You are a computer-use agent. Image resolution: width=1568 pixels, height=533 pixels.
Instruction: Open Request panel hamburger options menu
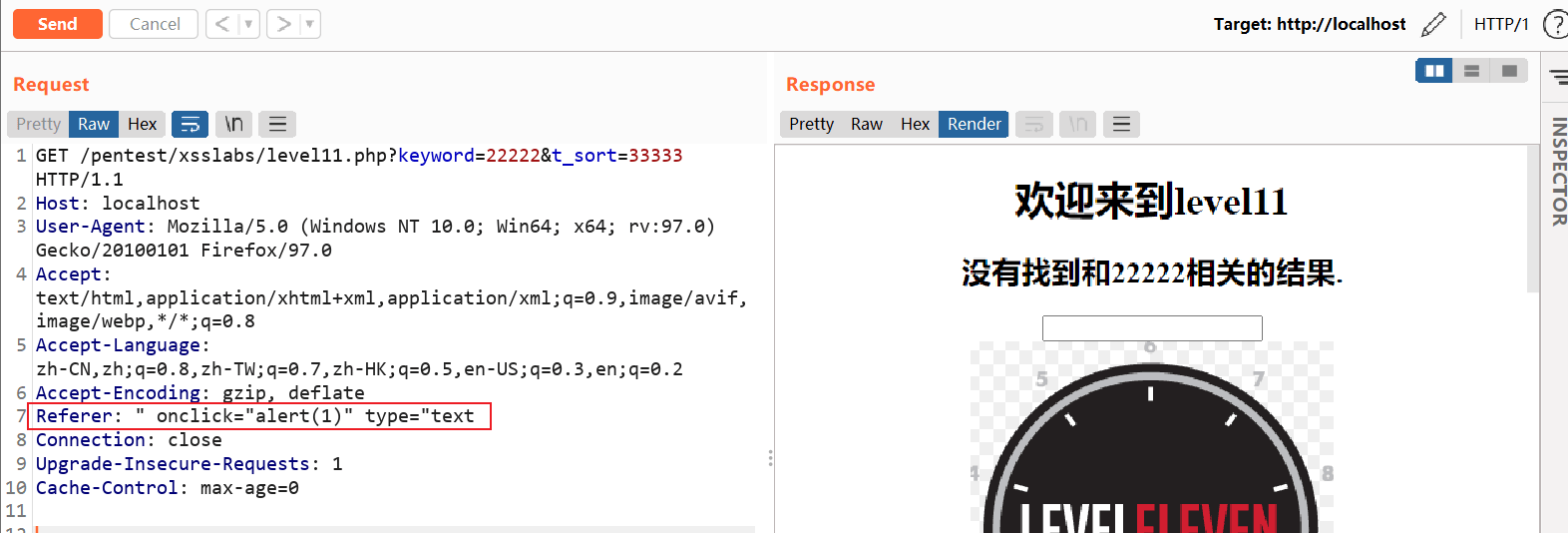point(277,124)
